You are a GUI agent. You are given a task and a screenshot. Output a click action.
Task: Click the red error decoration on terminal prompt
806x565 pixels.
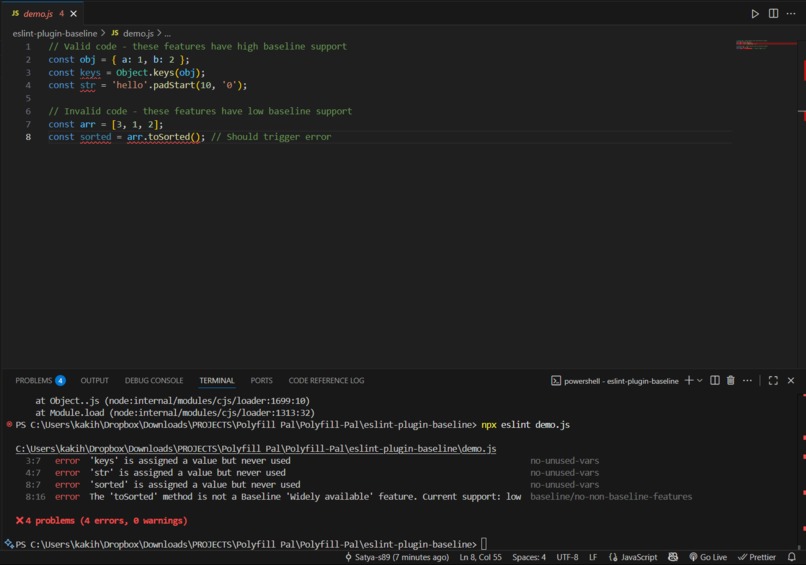coord(9,425)
